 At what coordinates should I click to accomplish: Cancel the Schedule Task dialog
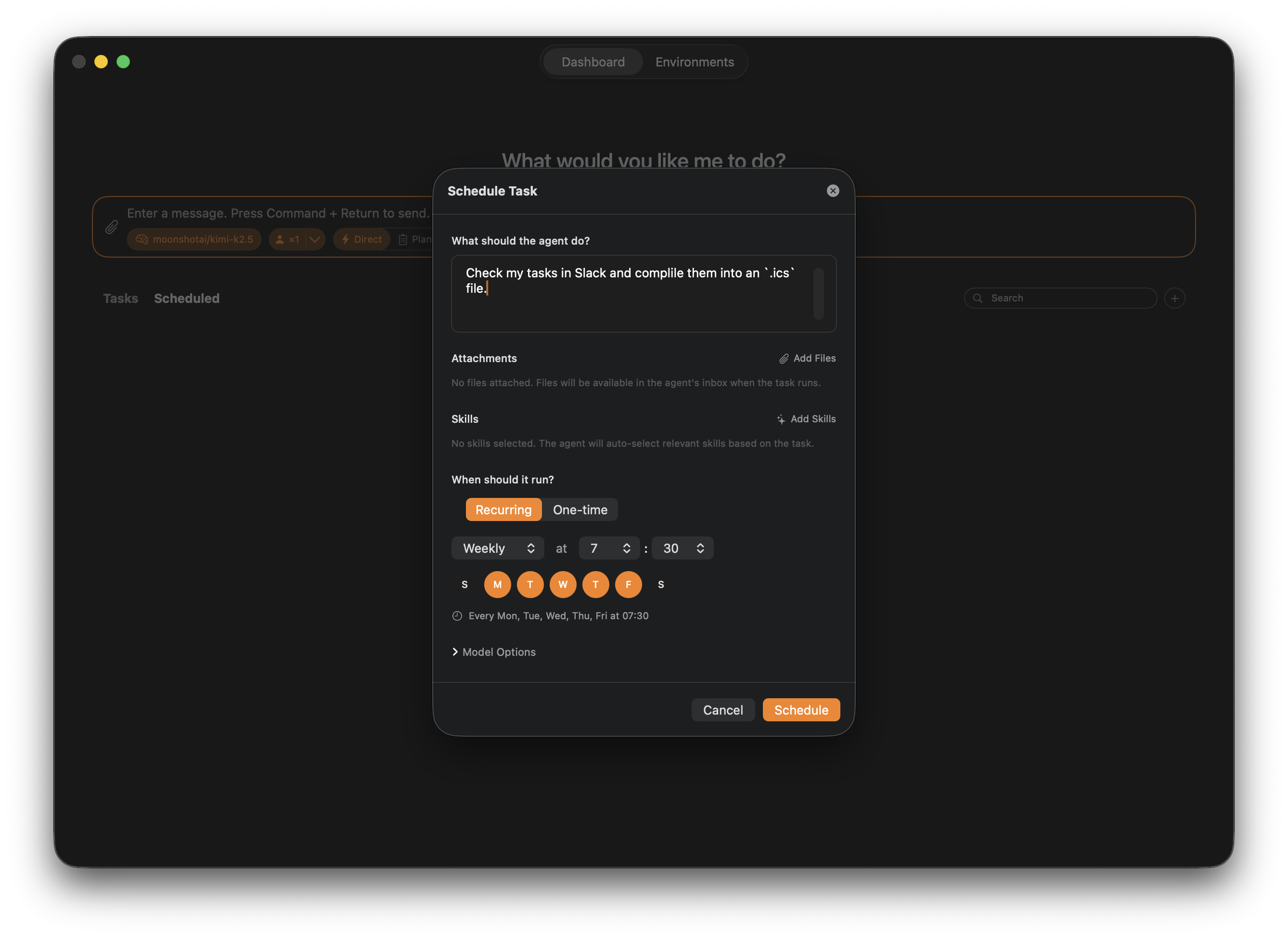click(722, 709)
